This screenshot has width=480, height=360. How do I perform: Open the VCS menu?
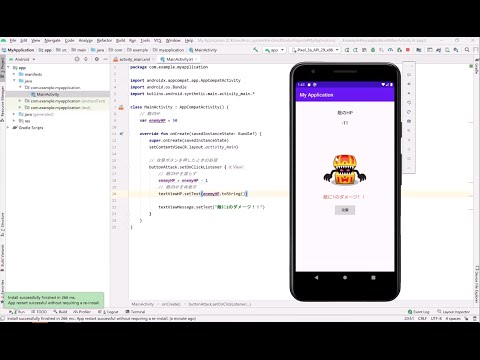tap(158, 40)
